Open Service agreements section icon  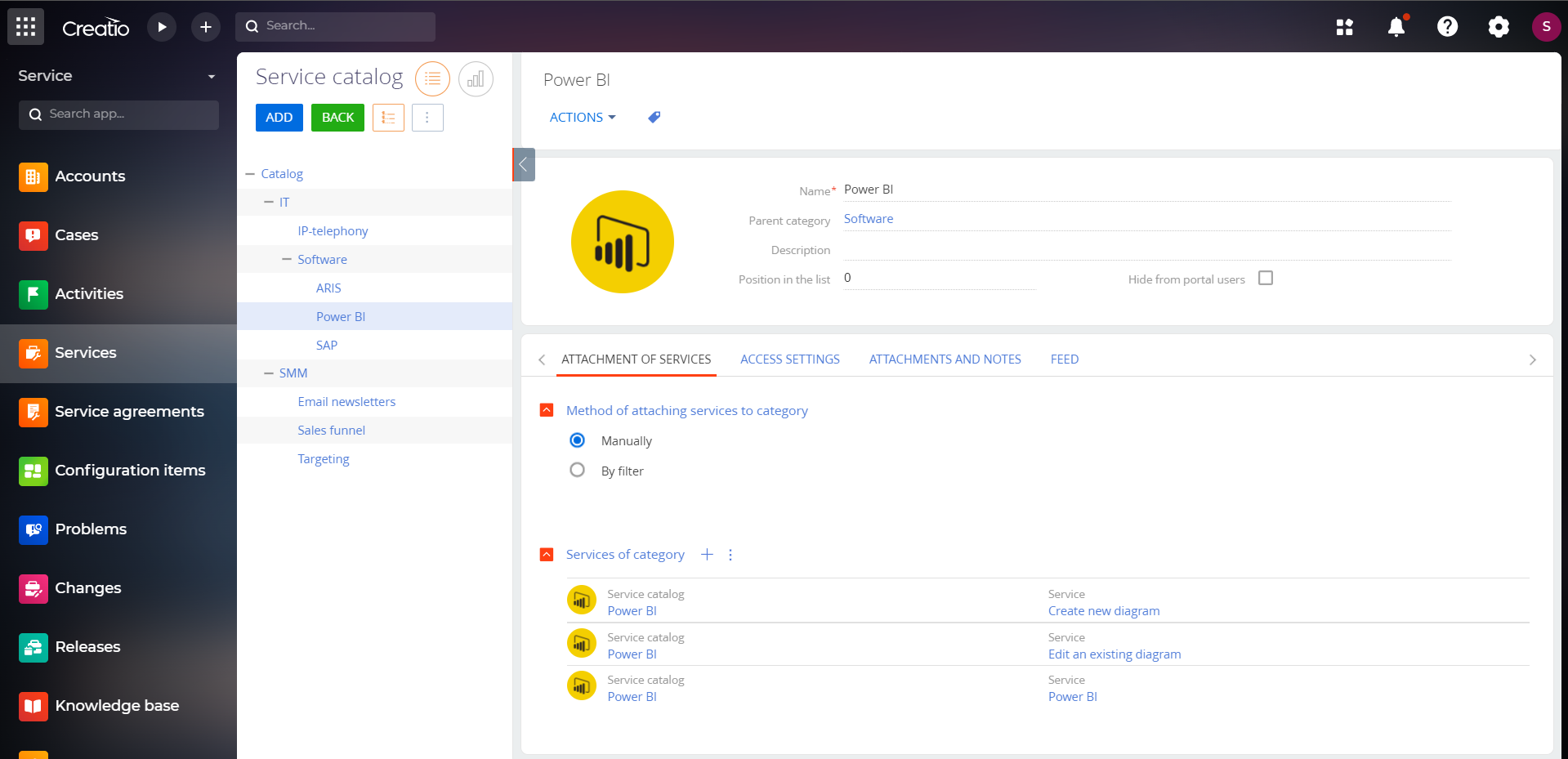[33, 412]
